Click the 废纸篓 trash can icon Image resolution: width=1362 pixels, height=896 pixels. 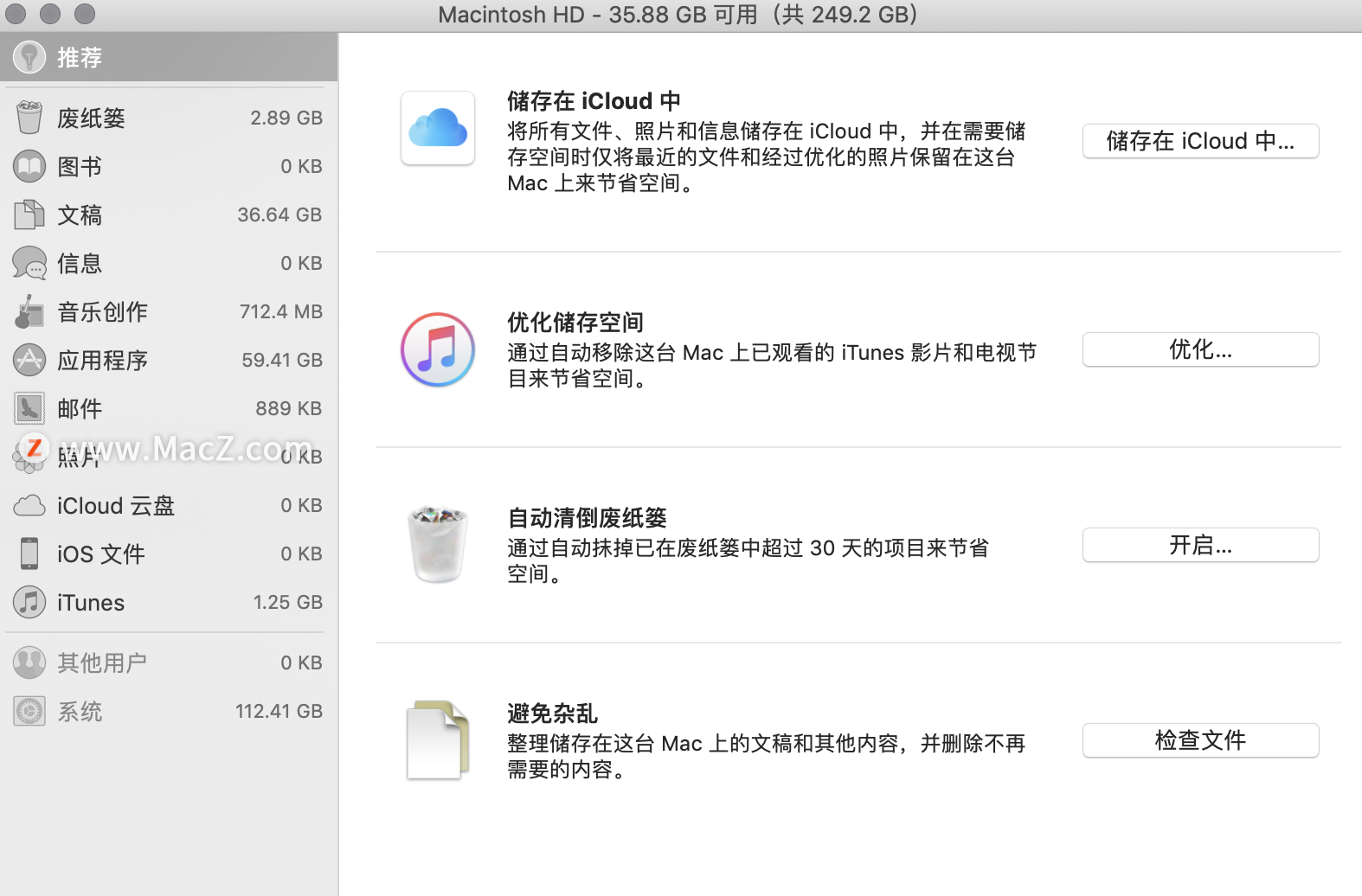(29, 117)
